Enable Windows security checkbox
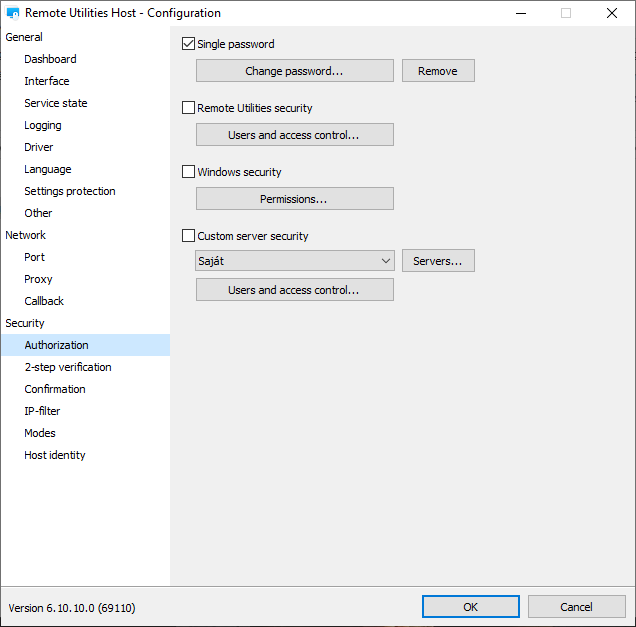This screenshot has width=636, height=627. [x=188, y=172]
